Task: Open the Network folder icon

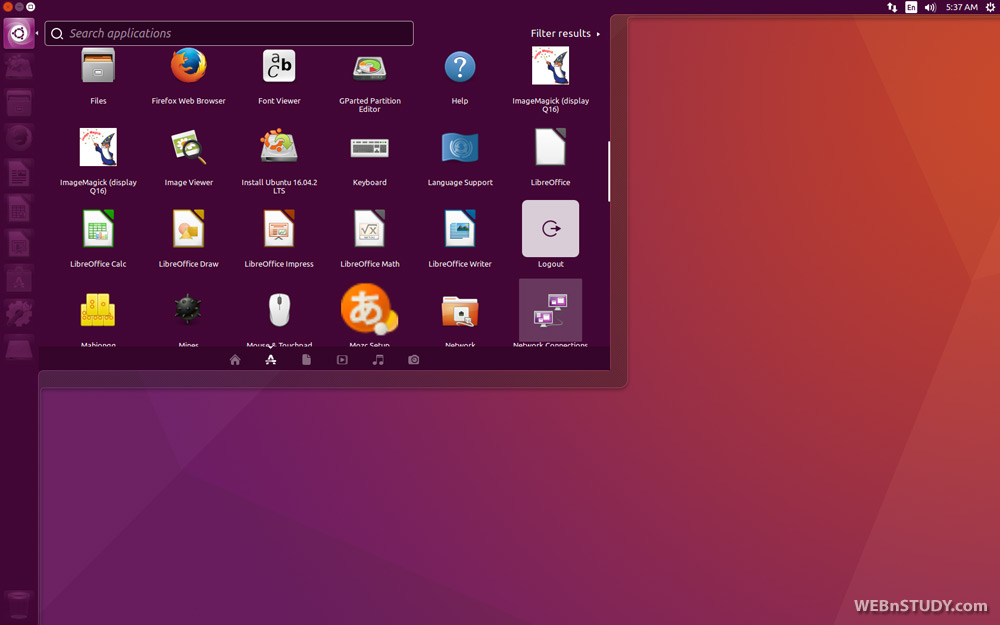Action: pos(460,311)
